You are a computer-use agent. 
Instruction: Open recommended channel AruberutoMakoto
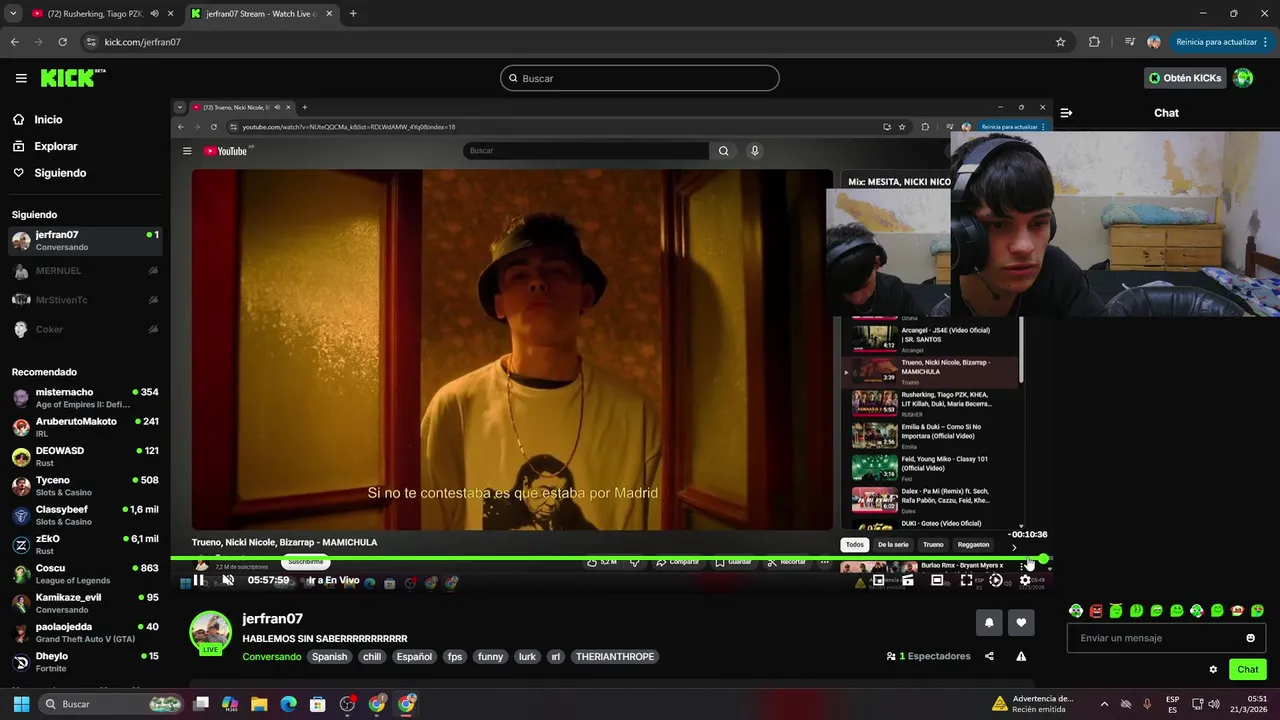(x=85, y=427)
